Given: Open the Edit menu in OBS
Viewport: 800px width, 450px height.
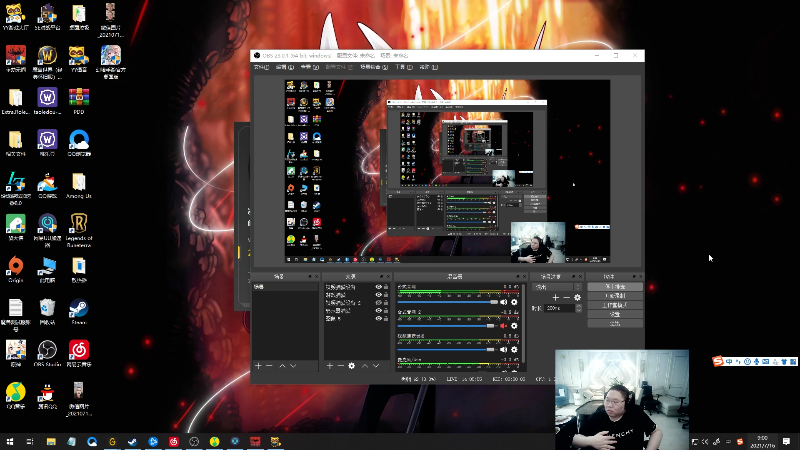Looking at the screenshot, I should [285, 67].
